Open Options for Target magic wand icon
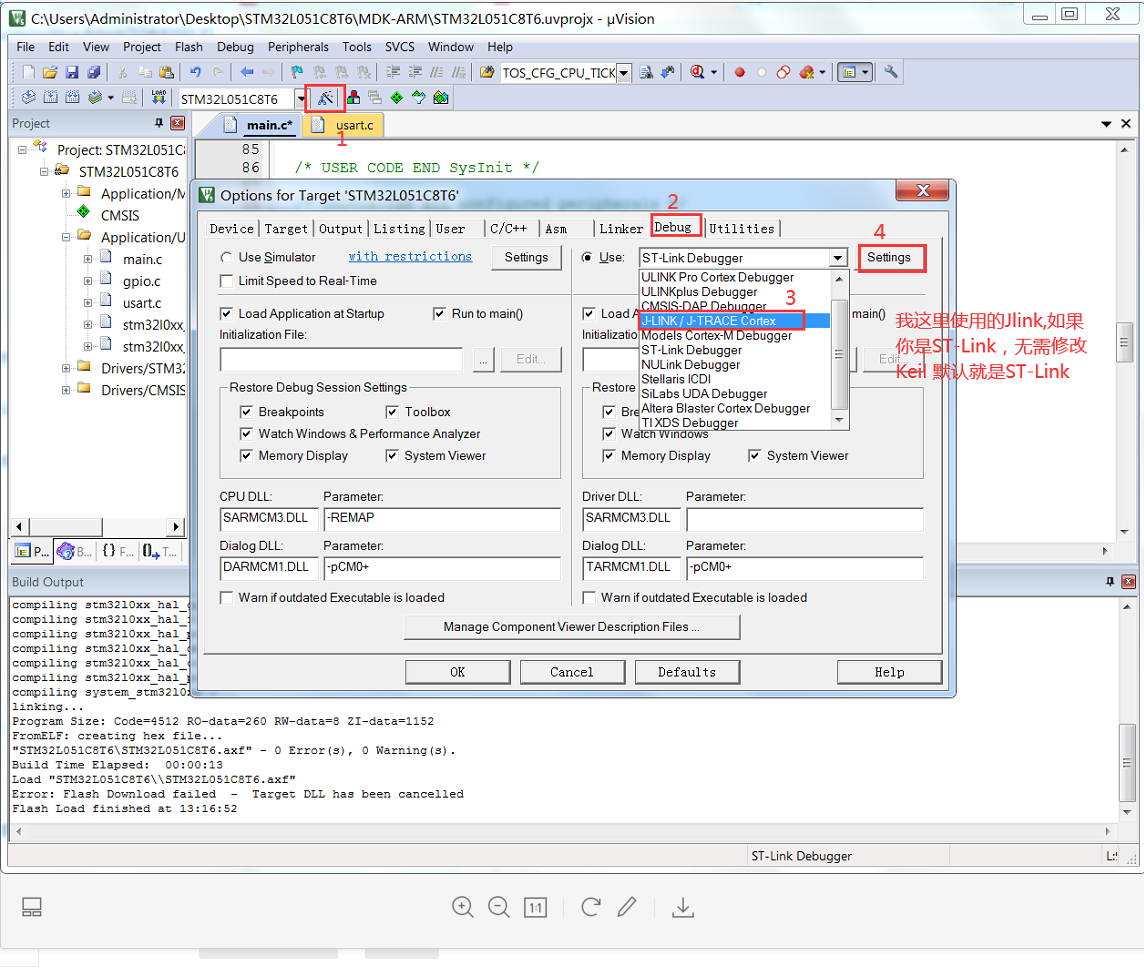Viewport: 1144px width, 968px height. (325, 98)
